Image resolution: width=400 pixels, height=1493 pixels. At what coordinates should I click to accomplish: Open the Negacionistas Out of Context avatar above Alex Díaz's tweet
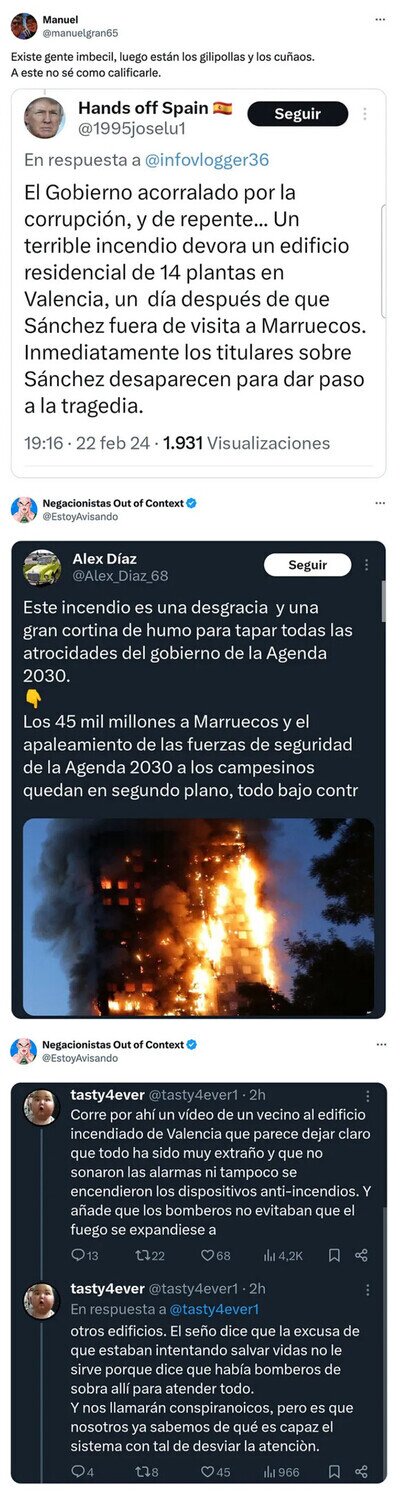24,509
